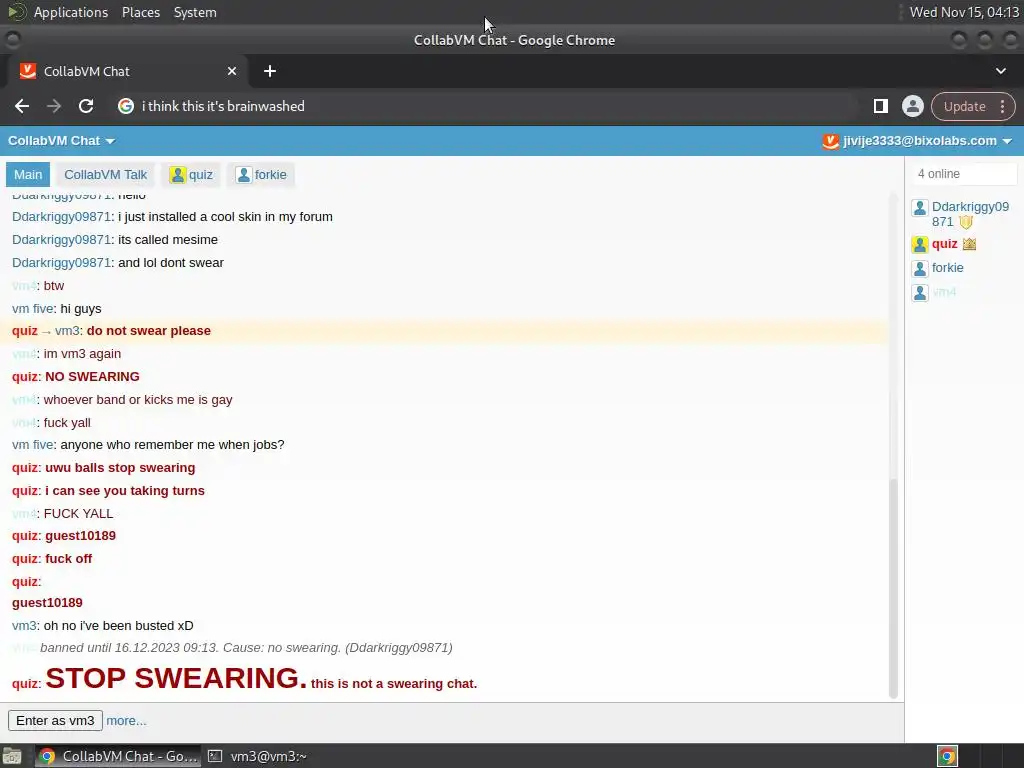Viewport: 1024px width, 768px height.
Task: Click message 'whoever band or kicks me is gay'
Action: pyautogui.click(x=138, y=400)
